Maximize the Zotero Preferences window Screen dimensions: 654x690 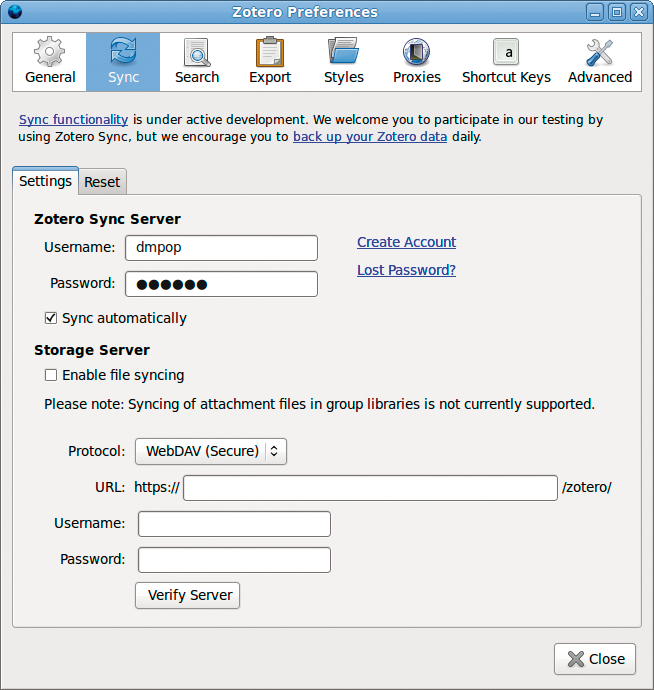pos(617,12)
